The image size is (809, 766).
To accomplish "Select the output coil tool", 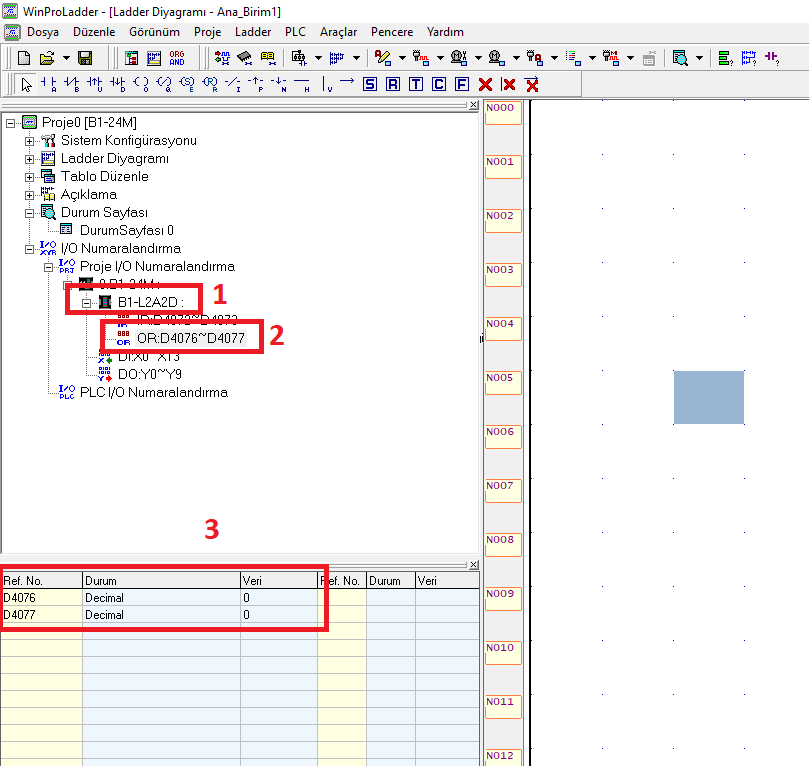I will tap(140, 84).
